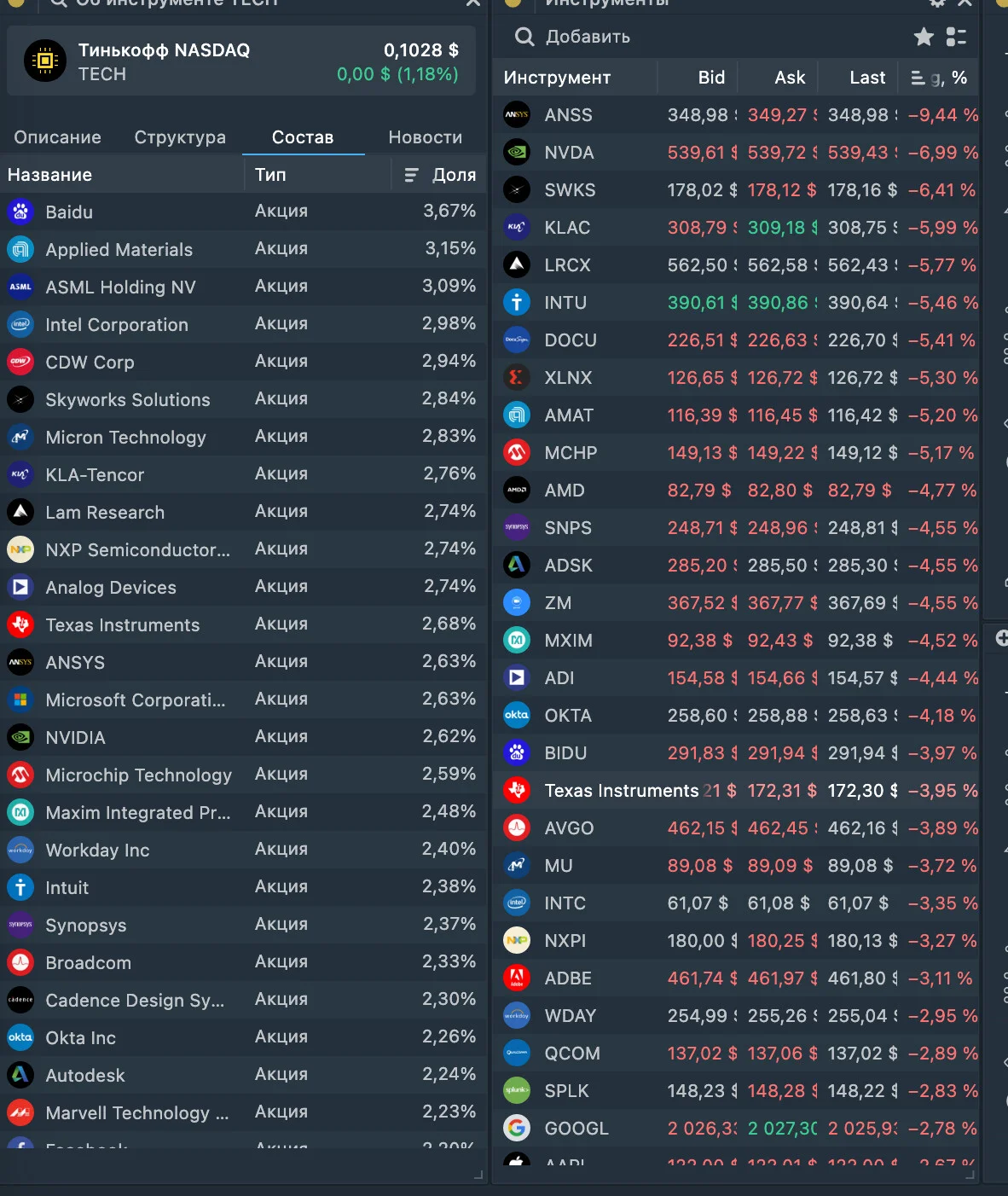Click the XLNX ticker logo in instruments
This screenshot has height=1196, width=1008.
(x=517, y=377)
